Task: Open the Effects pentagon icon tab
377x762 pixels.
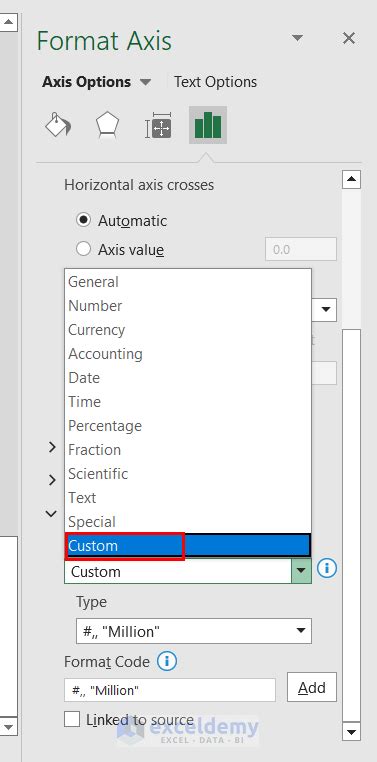Action: coord(107,125)
